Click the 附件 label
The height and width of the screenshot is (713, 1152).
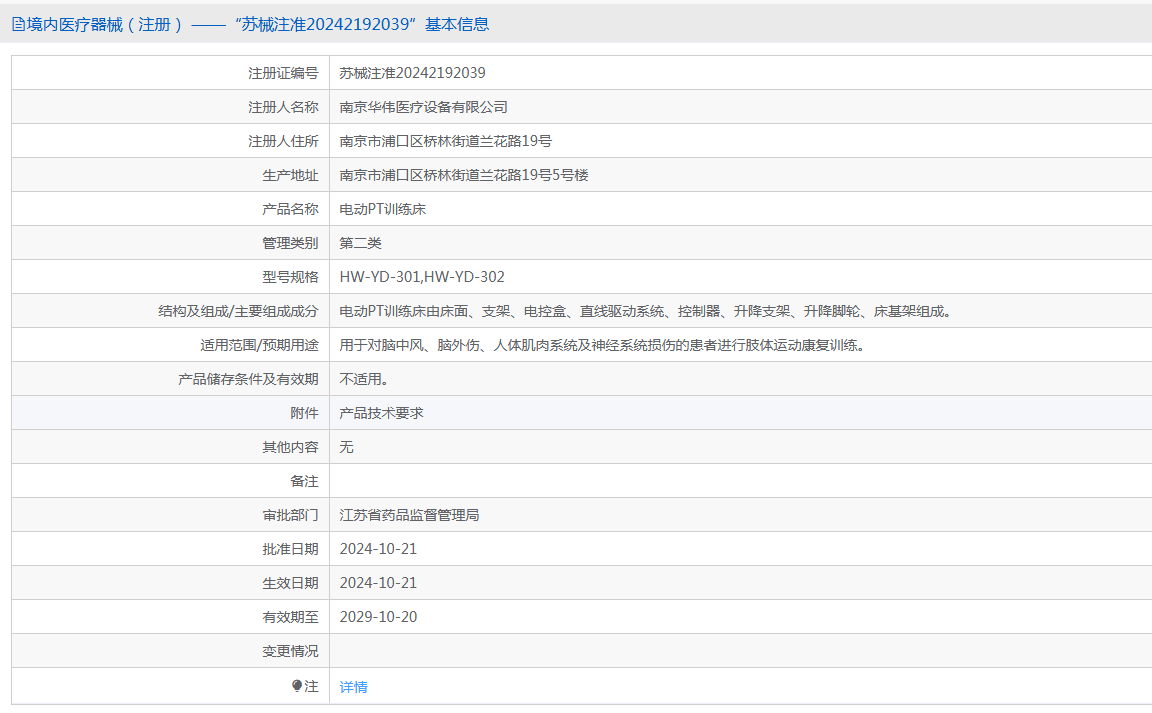pos(304,413)
